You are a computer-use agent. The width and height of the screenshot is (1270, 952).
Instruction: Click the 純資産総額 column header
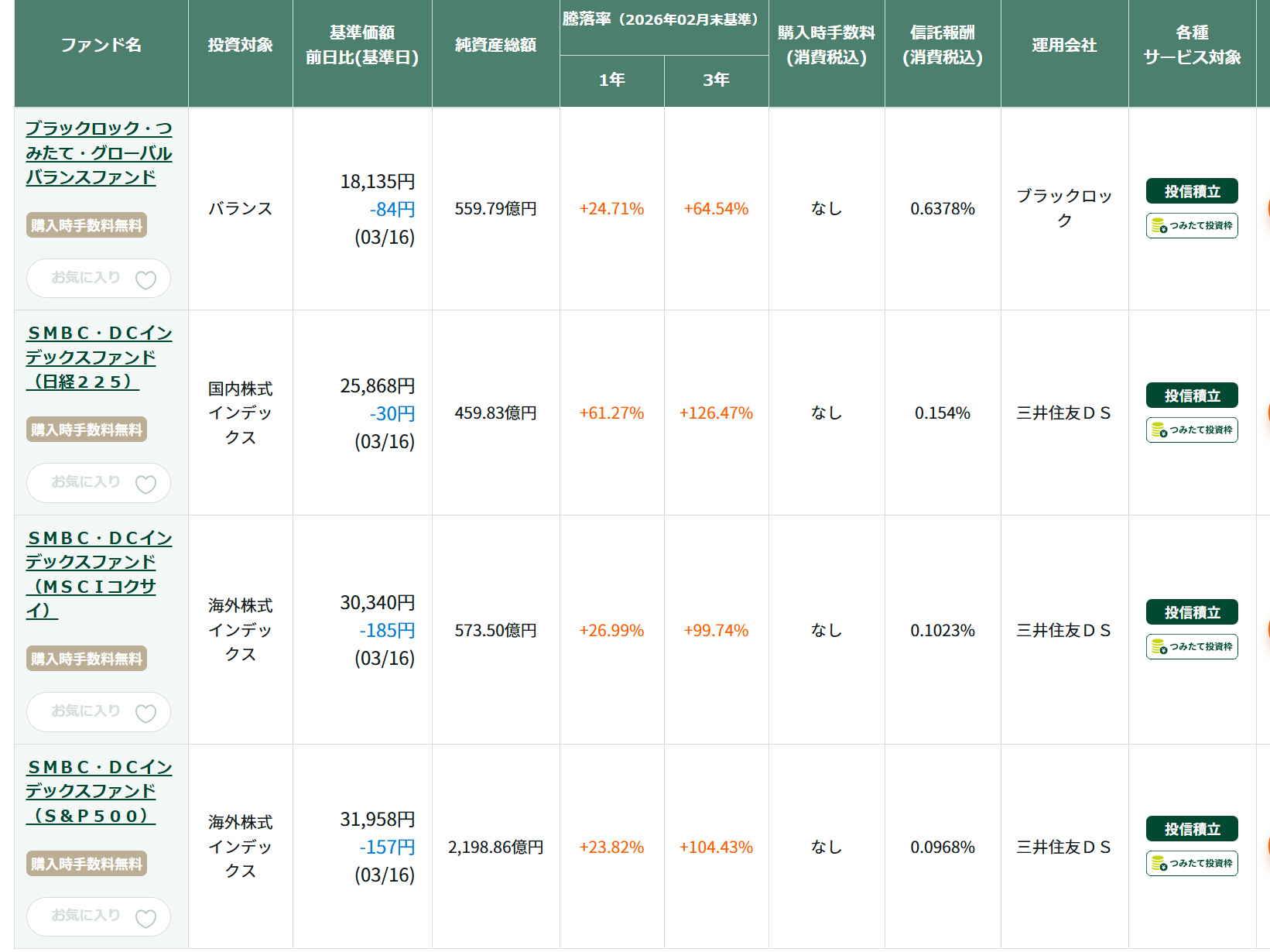(495, 45)
